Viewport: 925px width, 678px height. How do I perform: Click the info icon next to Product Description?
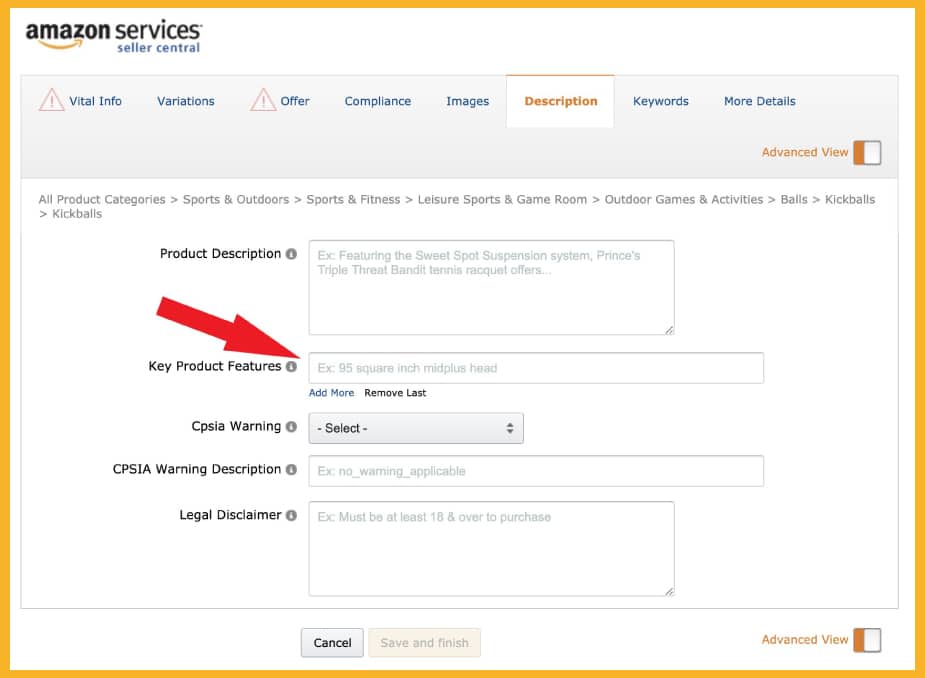tap(293, 254)
